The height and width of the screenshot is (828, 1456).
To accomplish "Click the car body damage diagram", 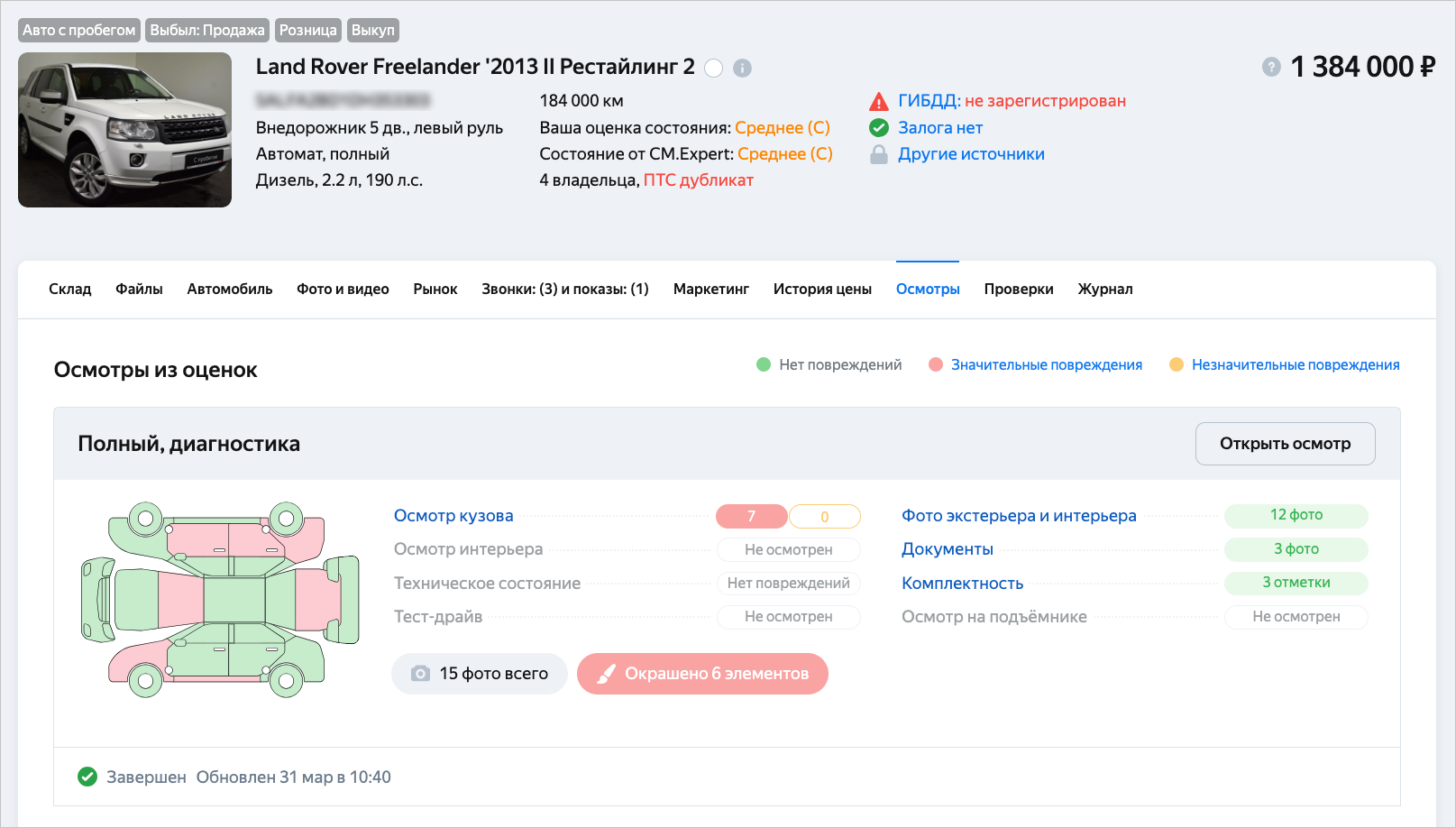I will [x=221, y=600].
